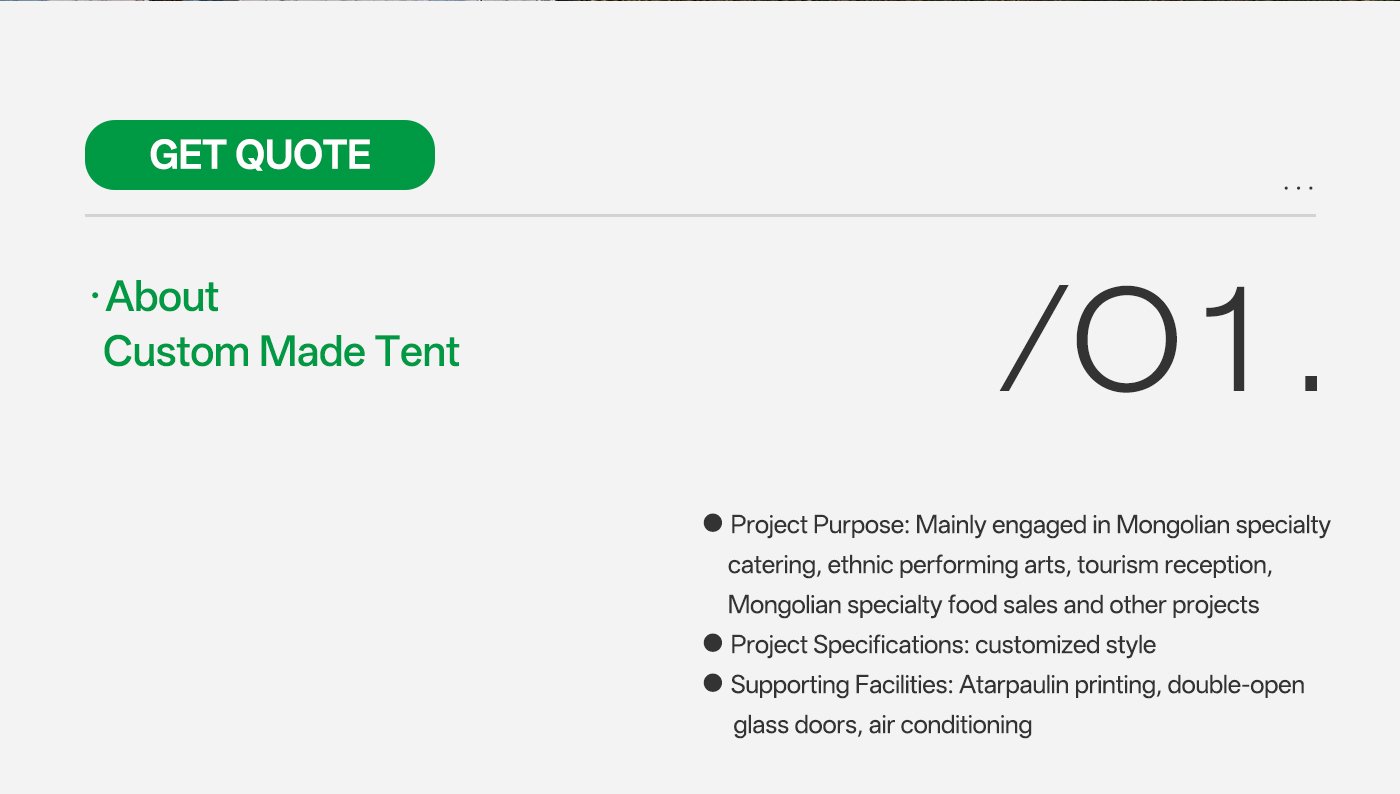Click the large digit 1 in /01.
The height and width of the screenshot is (794, 1400).
pos(1230,338)
